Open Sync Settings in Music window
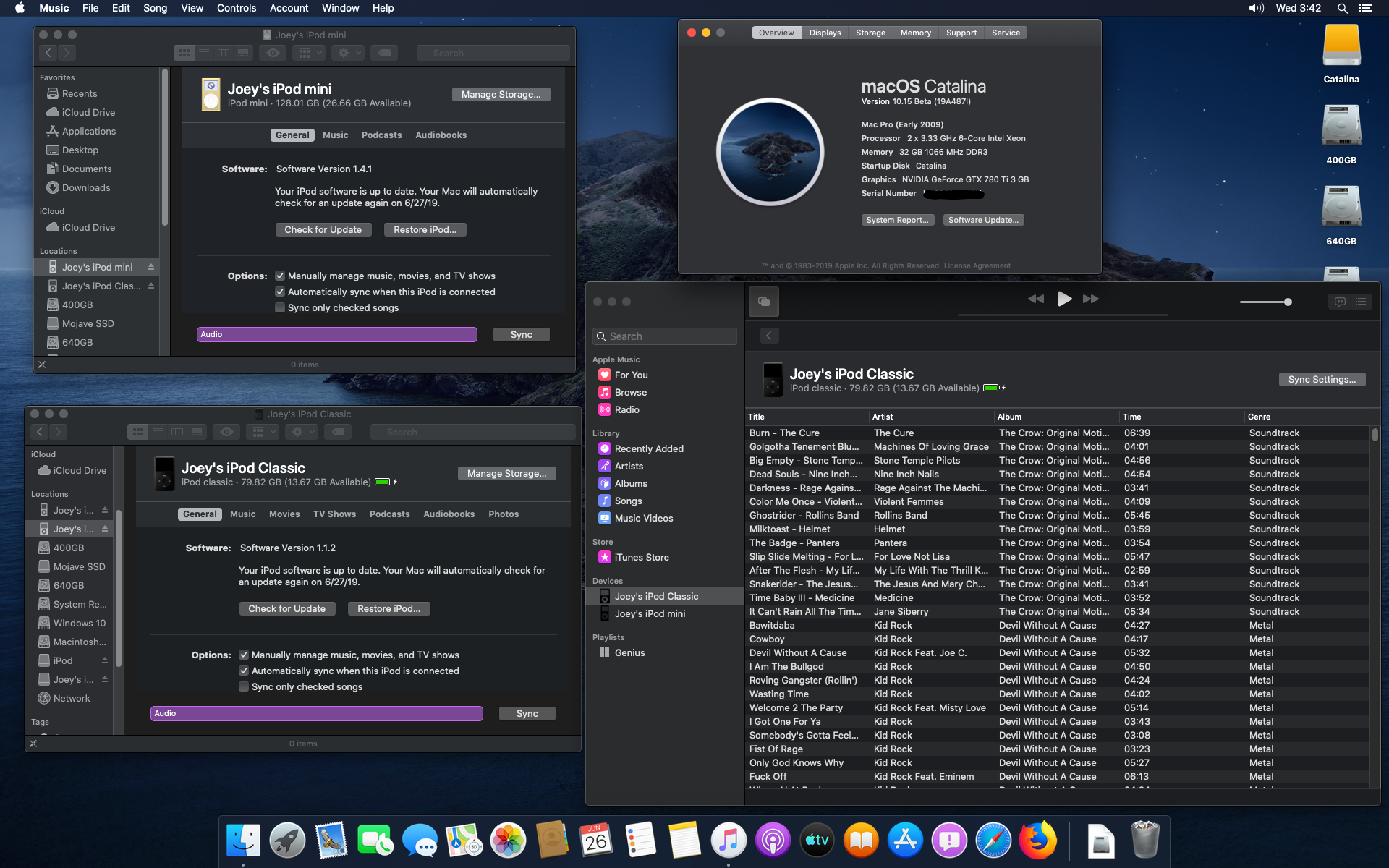 [1322, 380]
